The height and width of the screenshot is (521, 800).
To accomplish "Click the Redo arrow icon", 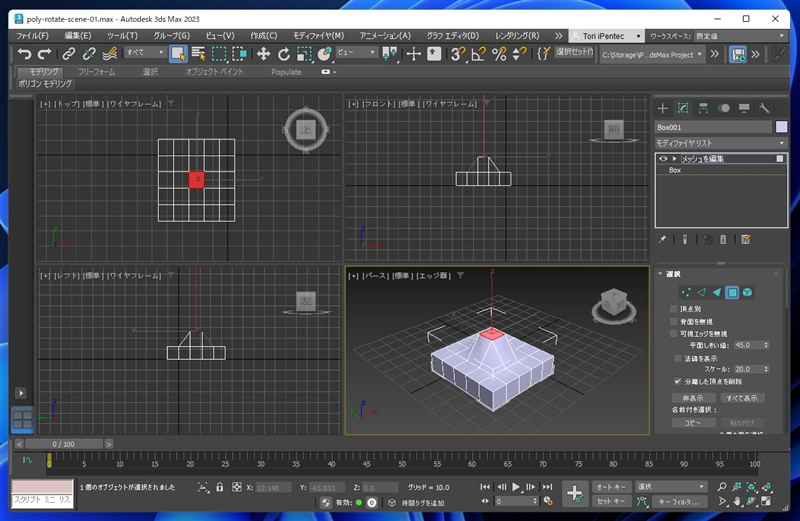I will 45,54.
